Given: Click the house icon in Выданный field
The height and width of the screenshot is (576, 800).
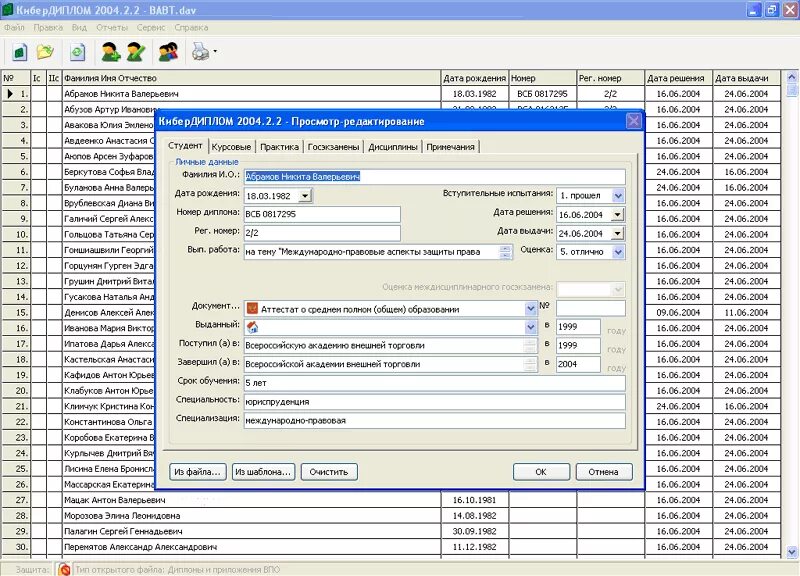Looking at the screenshot, I should click(252, 328).
